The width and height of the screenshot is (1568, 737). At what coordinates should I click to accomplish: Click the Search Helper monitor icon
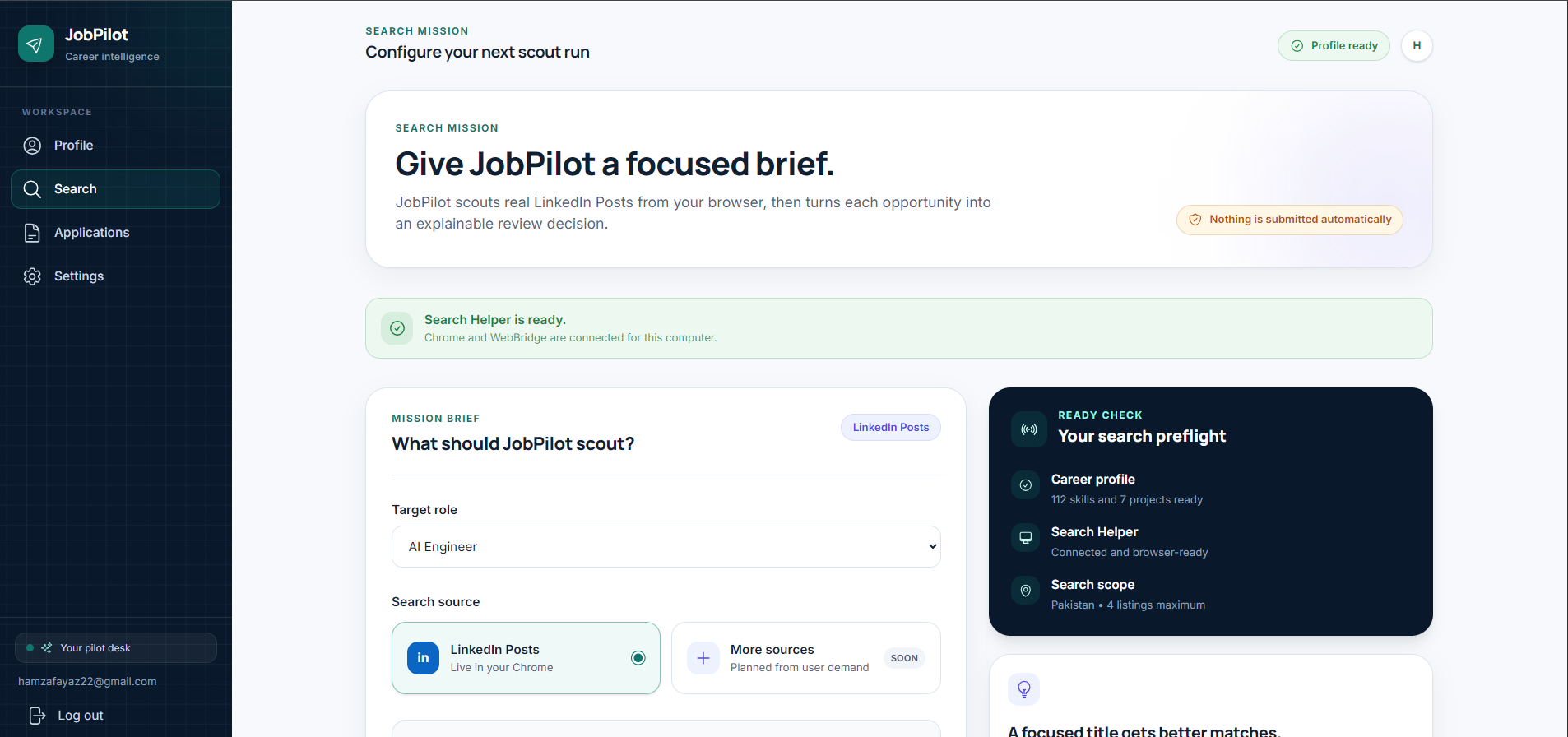tap(1026, 538)
